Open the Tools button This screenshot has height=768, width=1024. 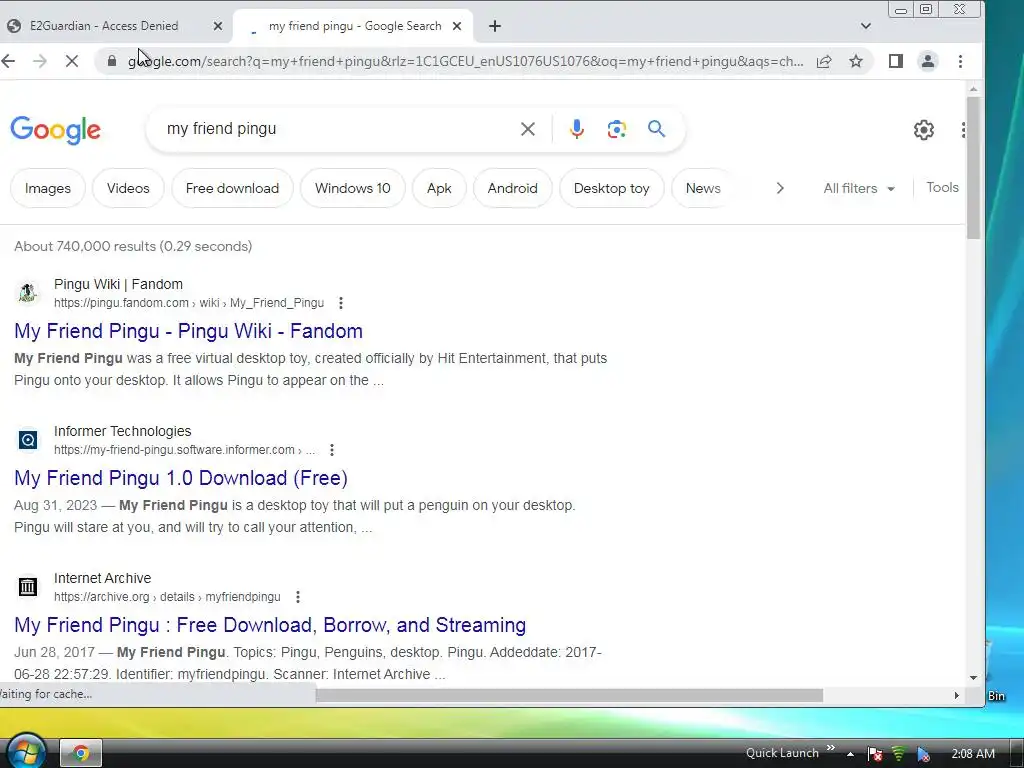(x=942, y=187)
